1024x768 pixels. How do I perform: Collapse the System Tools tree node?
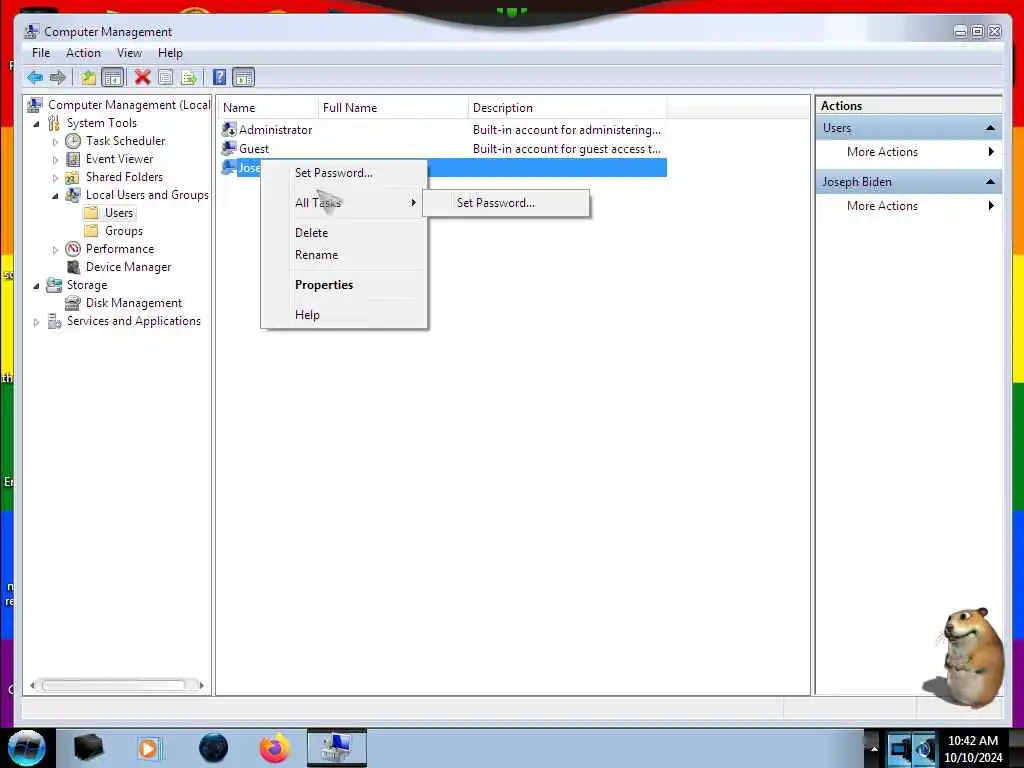click(x=37, y=123)
